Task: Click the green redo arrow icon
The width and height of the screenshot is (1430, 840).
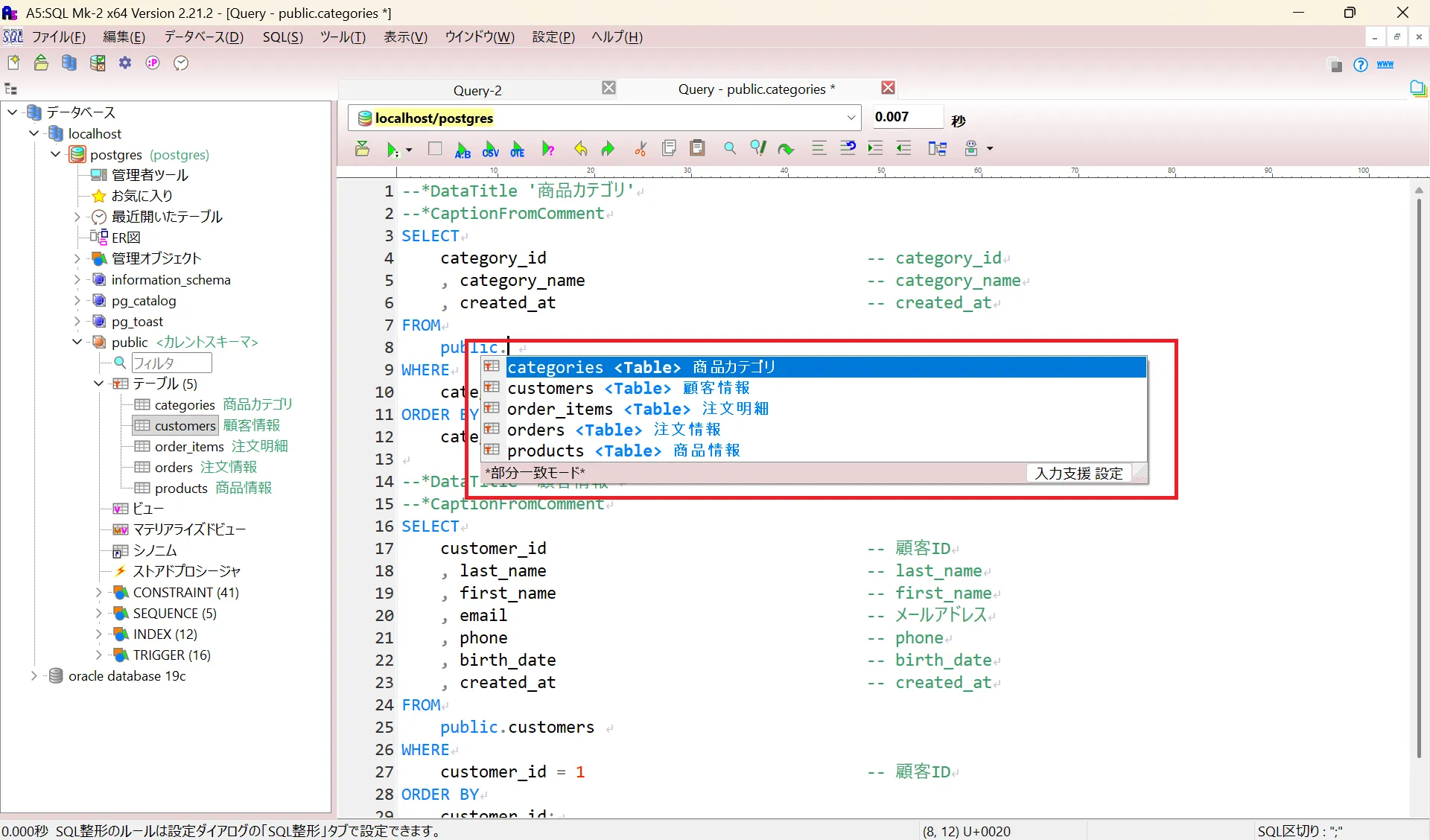Action: pos(608,149)
